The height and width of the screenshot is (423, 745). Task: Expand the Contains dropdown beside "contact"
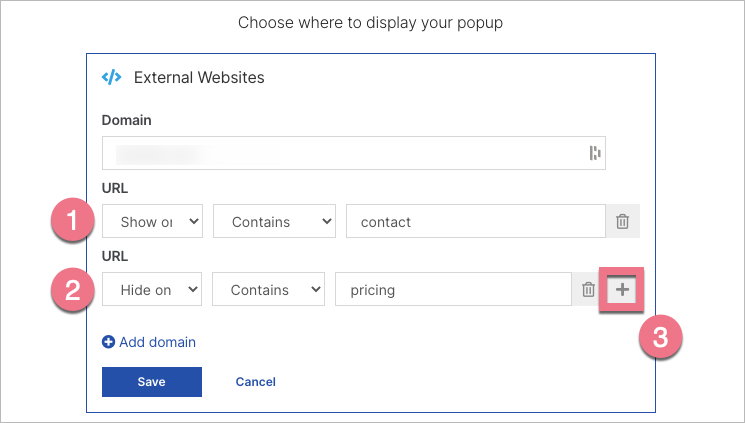(x=274, y=222)
